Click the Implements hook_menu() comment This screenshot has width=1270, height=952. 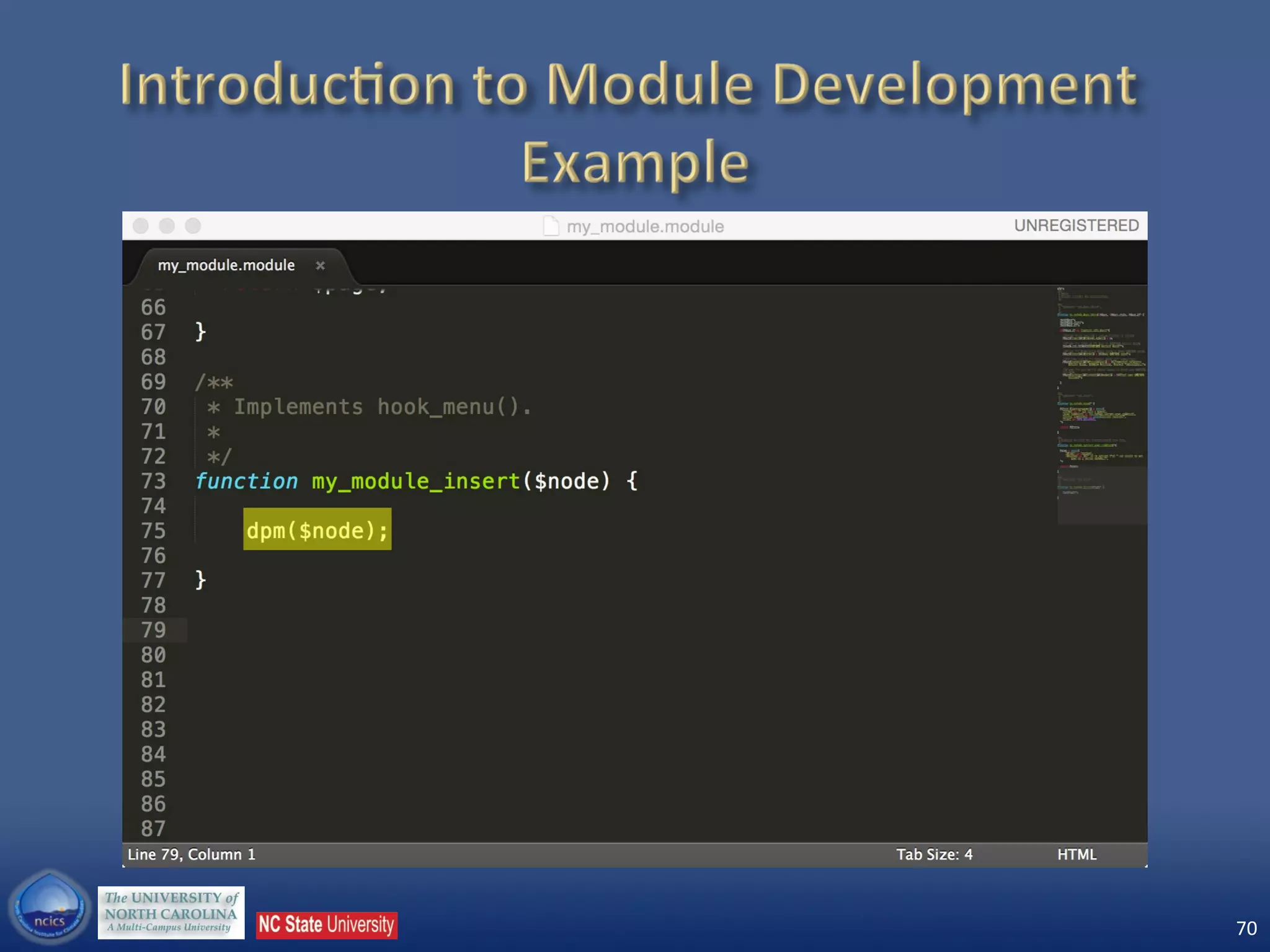tap(381, 407)
